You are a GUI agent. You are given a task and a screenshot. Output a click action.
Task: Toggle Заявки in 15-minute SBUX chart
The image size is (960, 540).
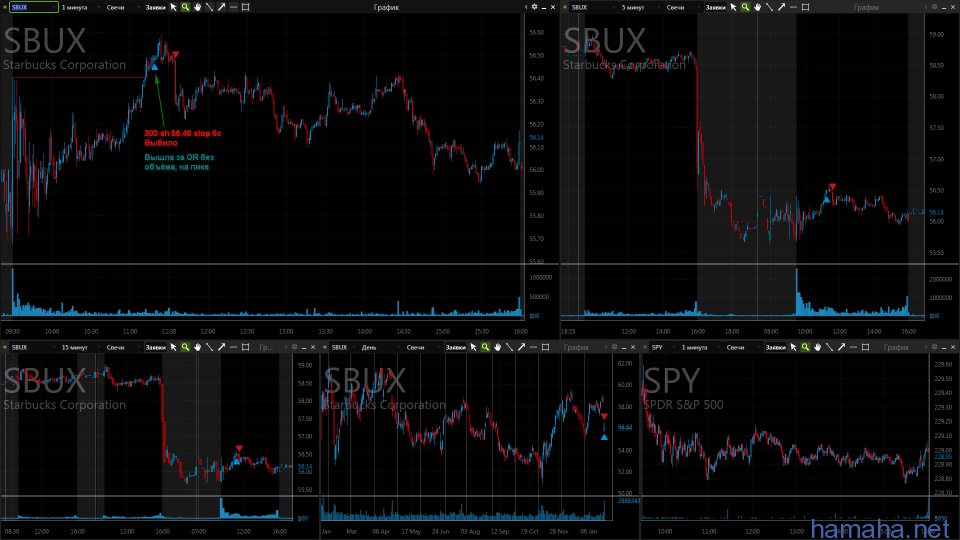(156, 347)
